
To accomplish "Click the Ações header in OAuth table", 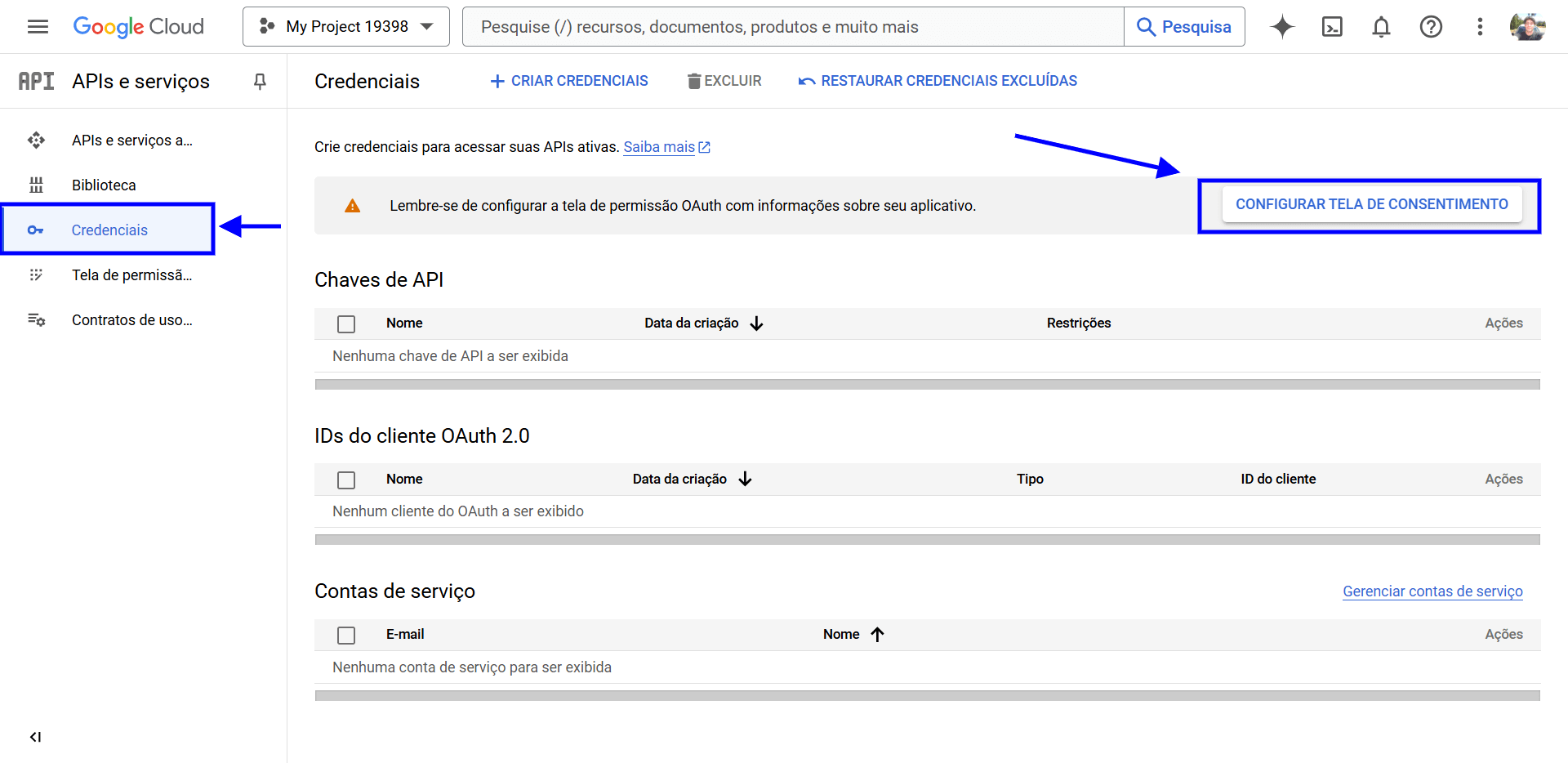I will (x=1503, y=479).
